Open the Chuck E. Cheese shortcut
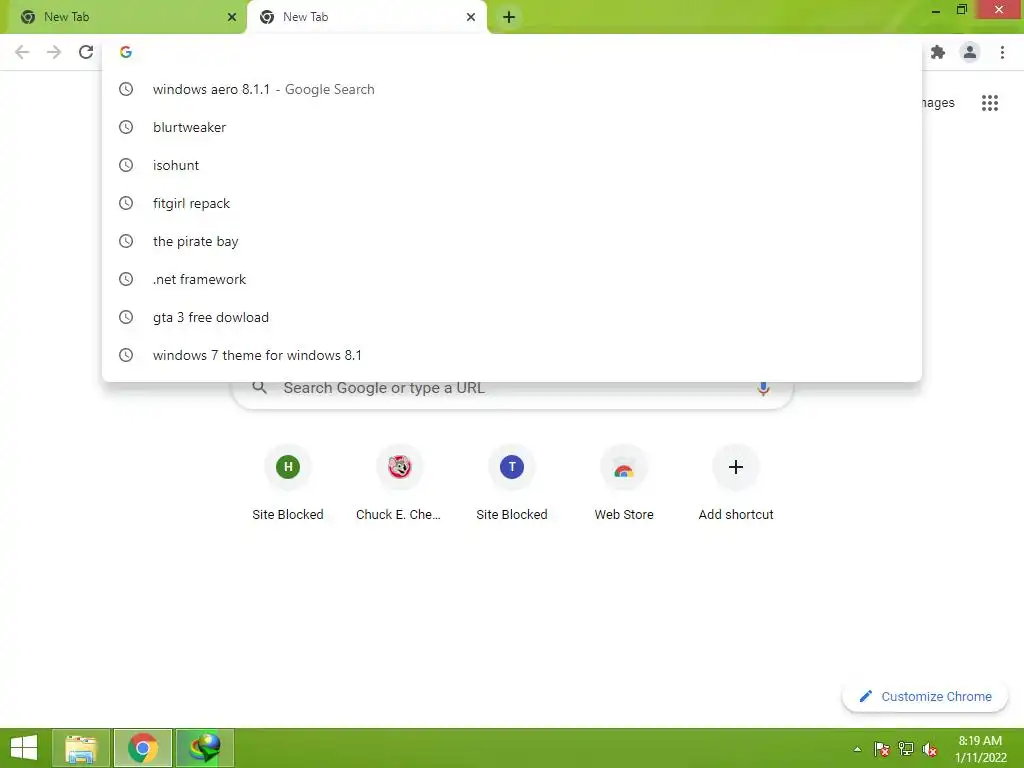This screenshot has width=1024, height=768. pyautogui.click(x=399, y=483)
